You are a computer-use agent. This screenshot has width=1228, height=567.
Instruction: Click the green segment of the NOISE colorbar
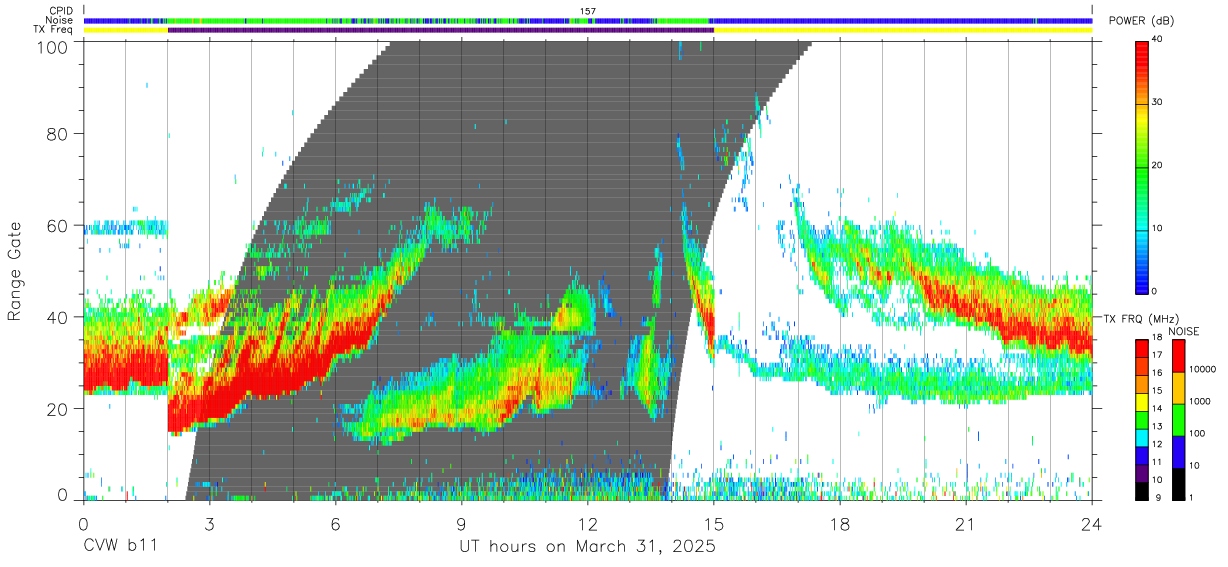coord(1181,419)
